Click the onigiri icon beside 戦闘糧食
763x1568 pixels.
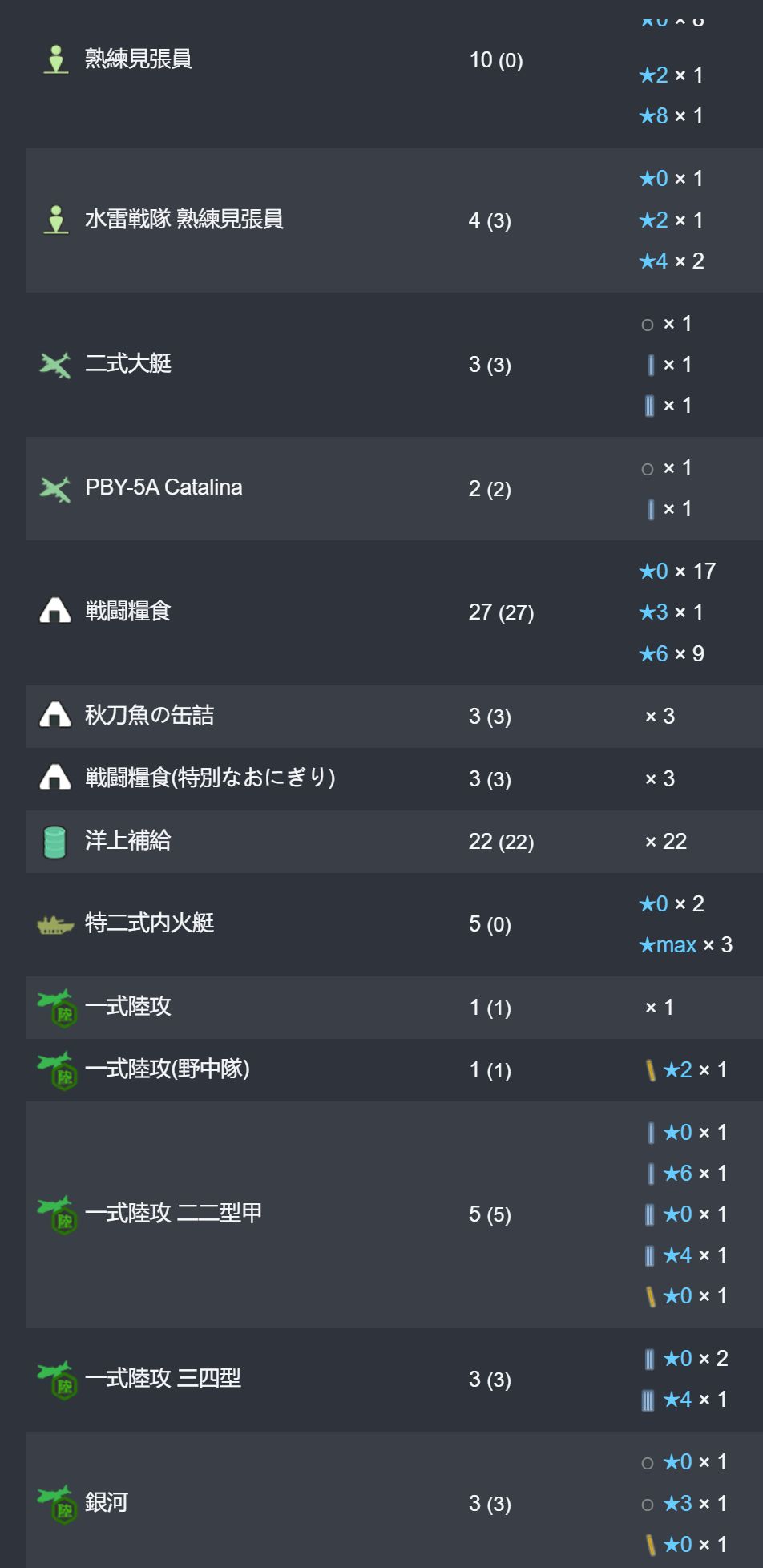click(x=55, y=611)
